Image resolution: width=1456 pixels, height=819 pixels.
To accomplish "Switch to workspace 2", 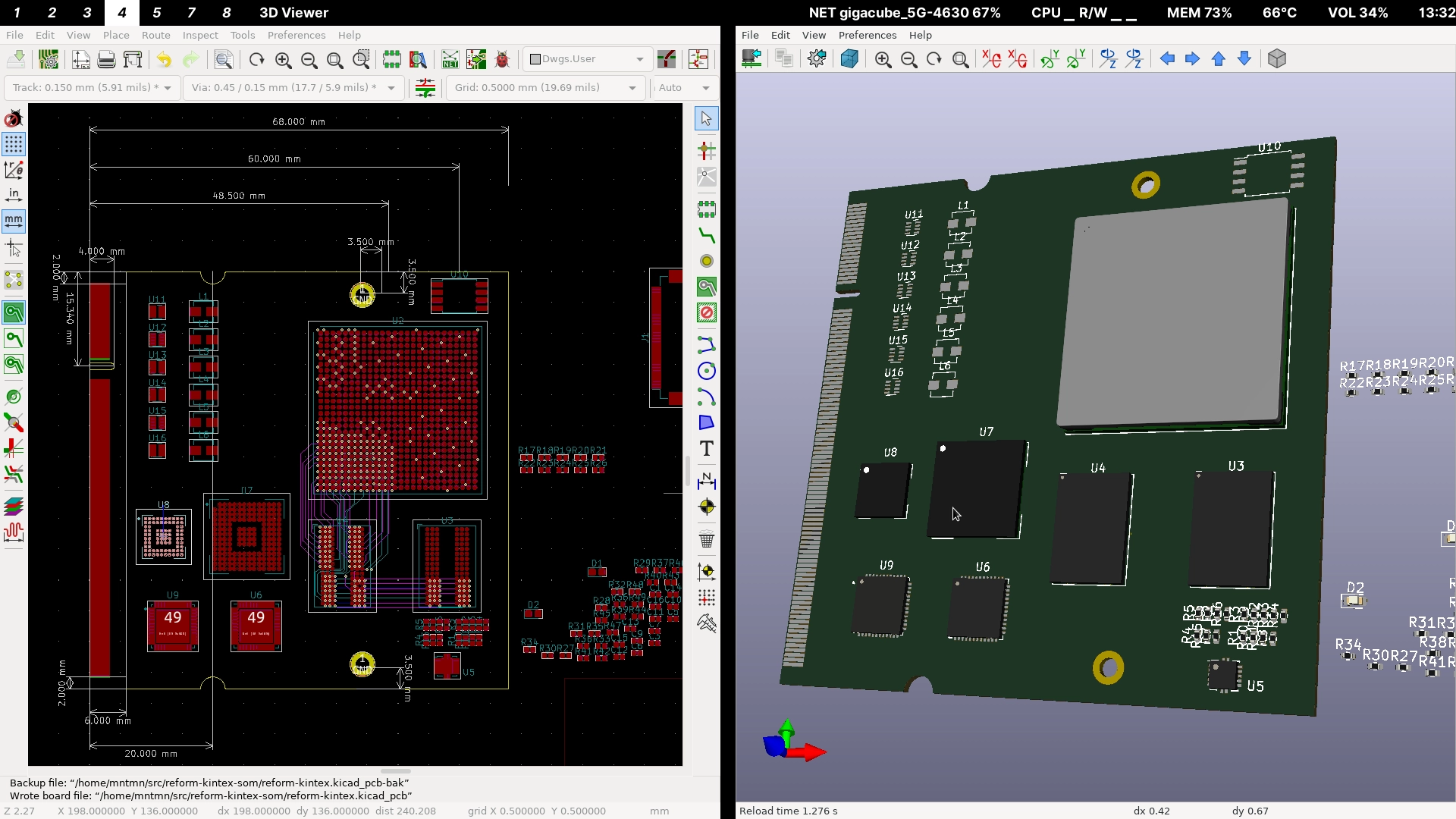I will pos(52,12).
